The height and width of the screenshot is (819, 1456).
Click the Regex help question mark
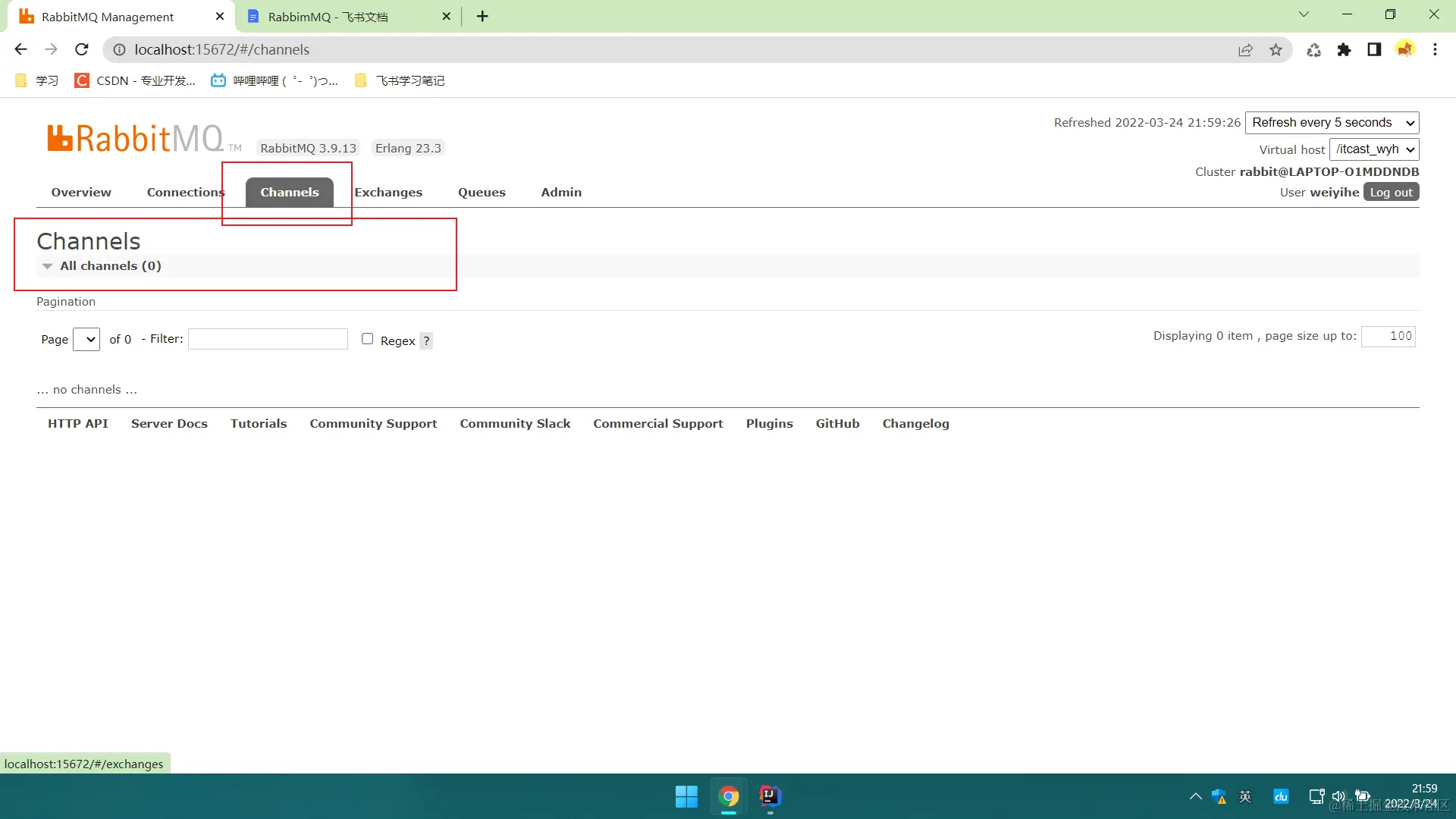(x=426, y=341)
